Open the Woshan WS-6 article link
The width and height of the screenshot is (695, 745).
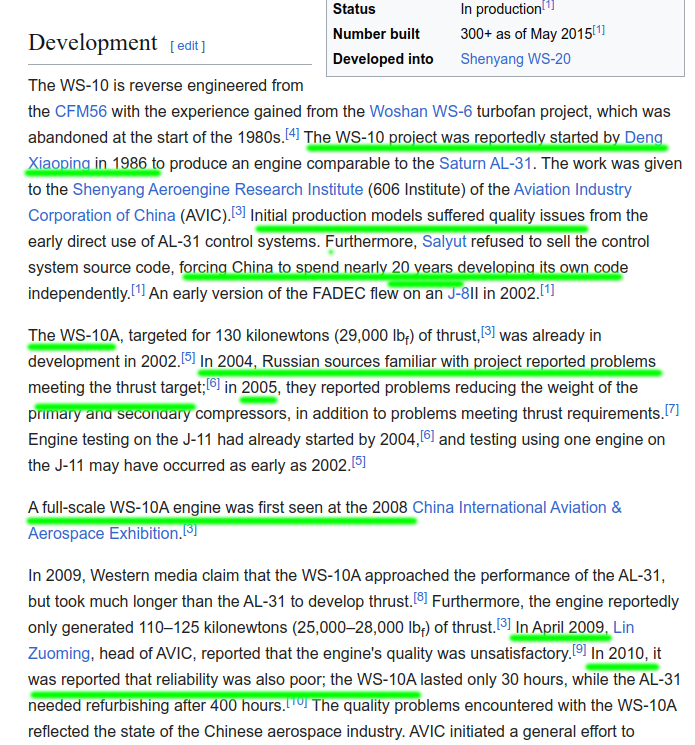click(421, 111)
